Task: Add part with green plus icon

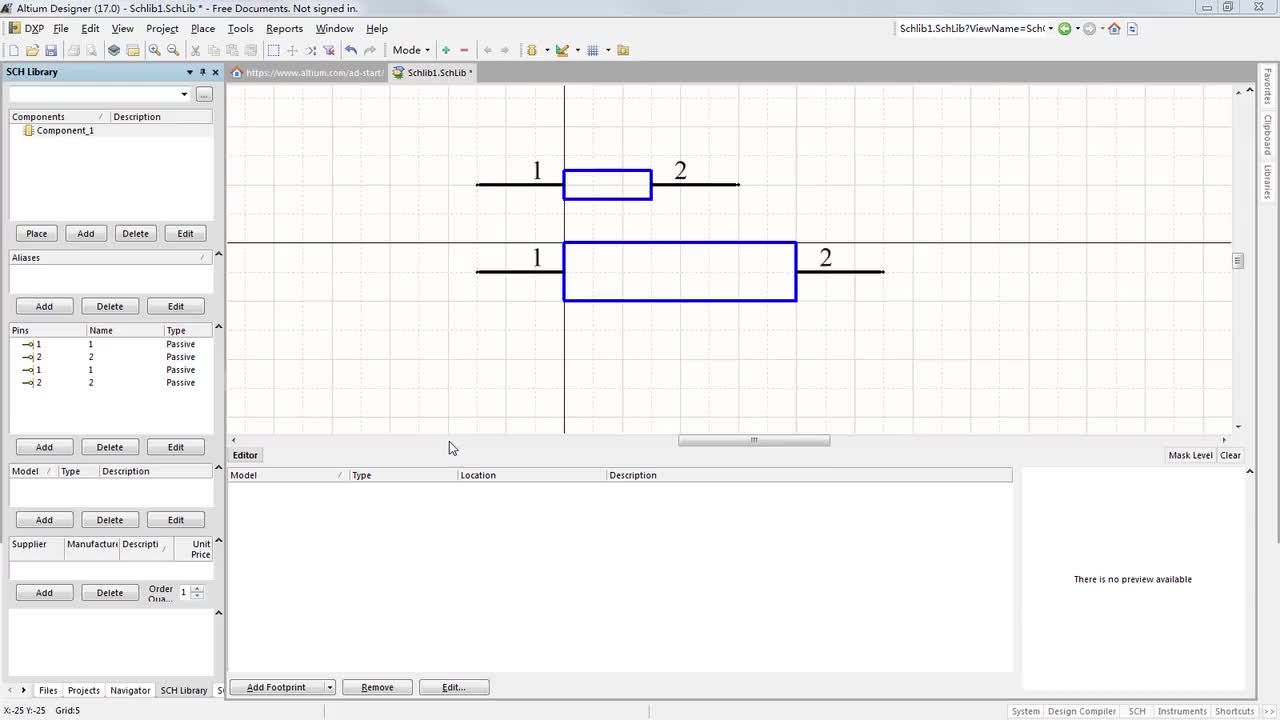Action: (446, 50)
